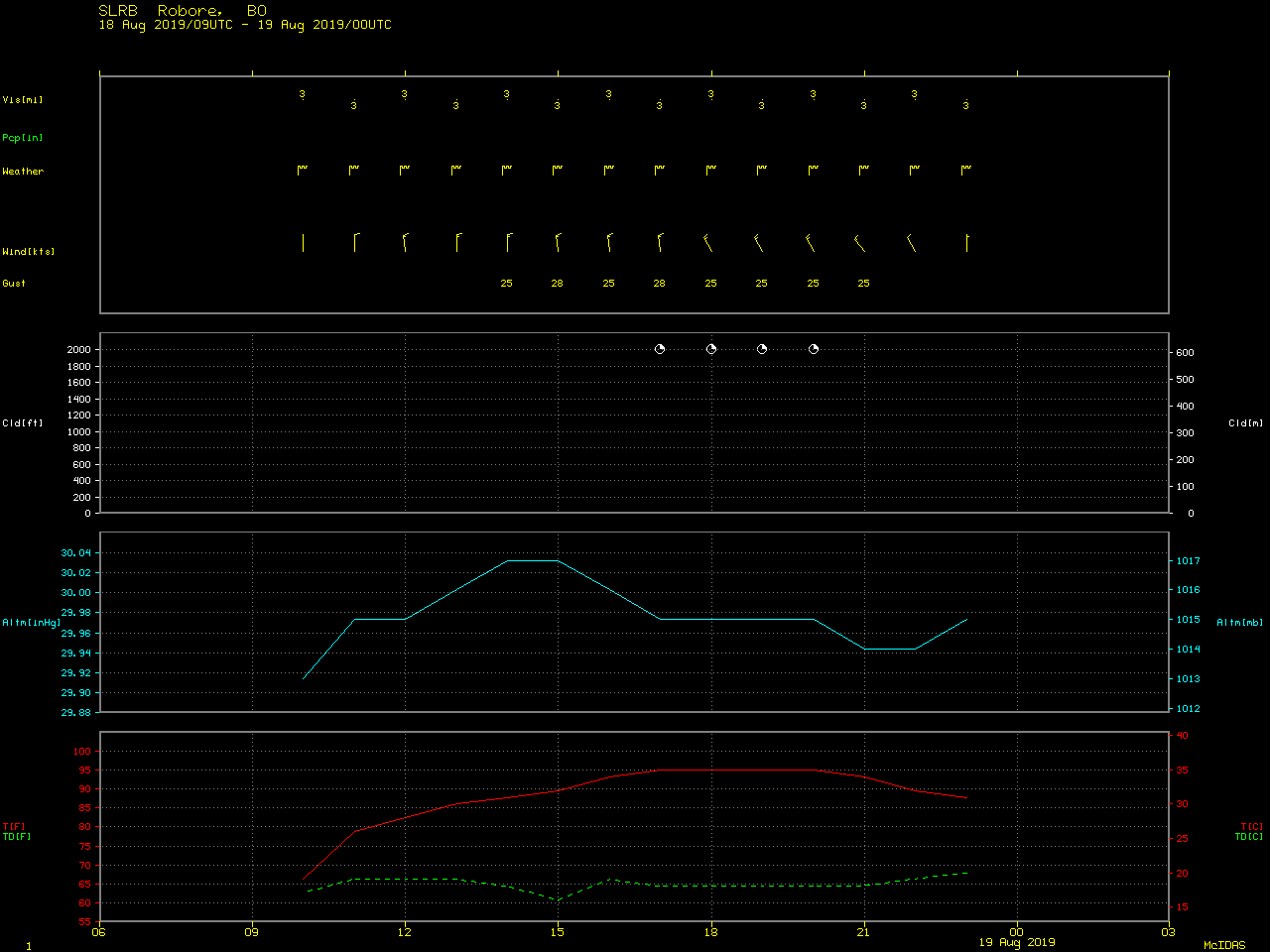Click the green Pcp[in] row label
This screenshot has height=952, width=1270.
coord(23,138)
